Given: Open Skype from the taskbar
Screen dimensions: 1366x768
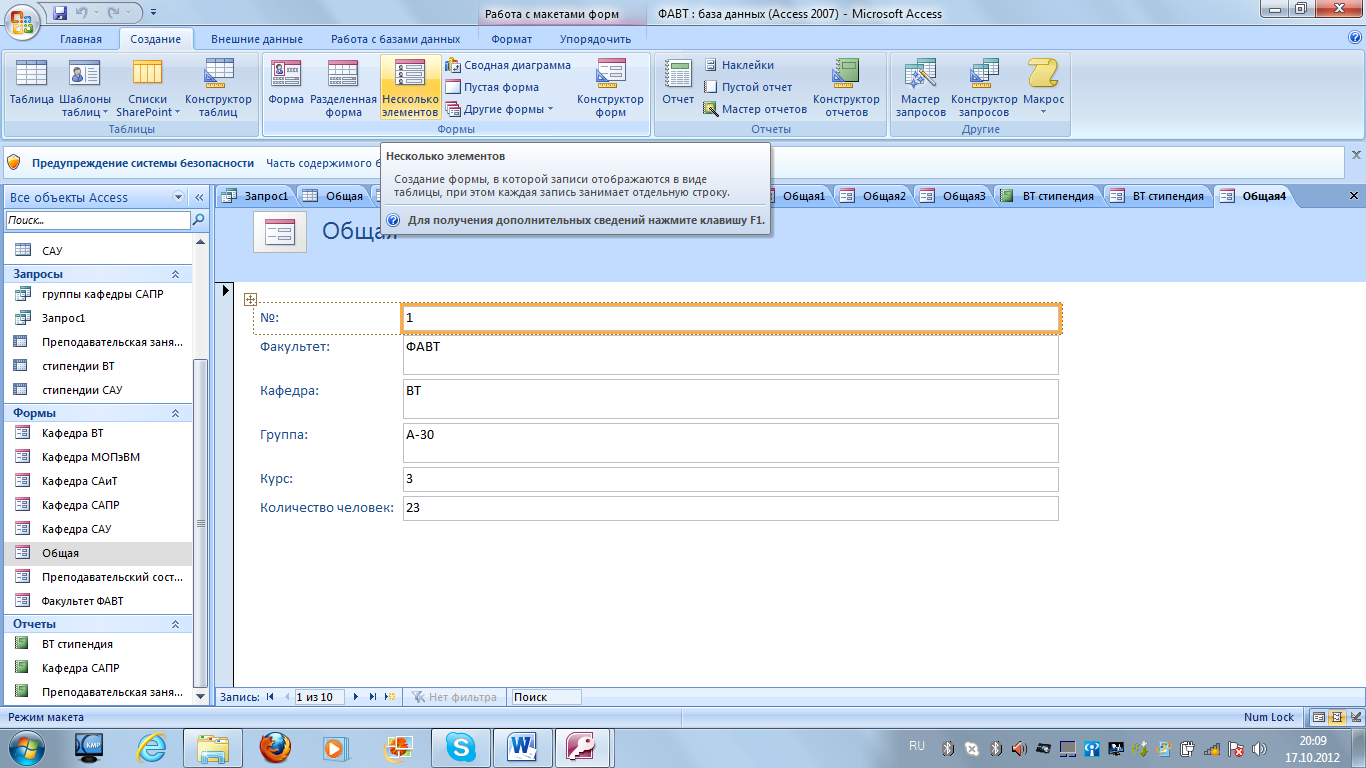Looking at the screenshot, I should tap(460, 746).
